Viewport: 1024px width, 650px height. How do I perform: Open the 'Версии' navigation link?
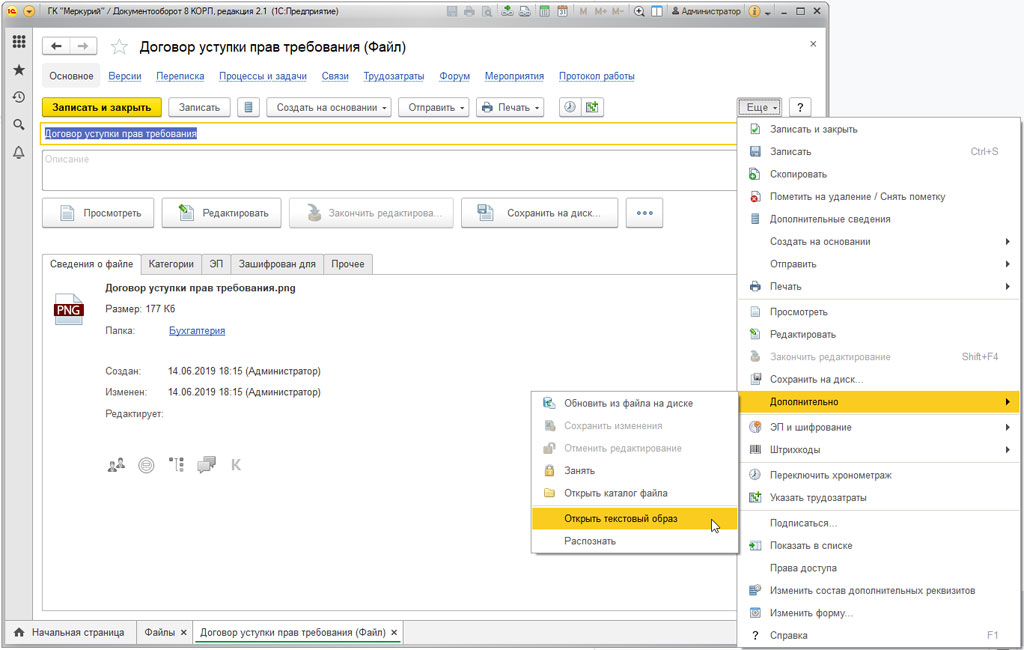coord(125,76)
